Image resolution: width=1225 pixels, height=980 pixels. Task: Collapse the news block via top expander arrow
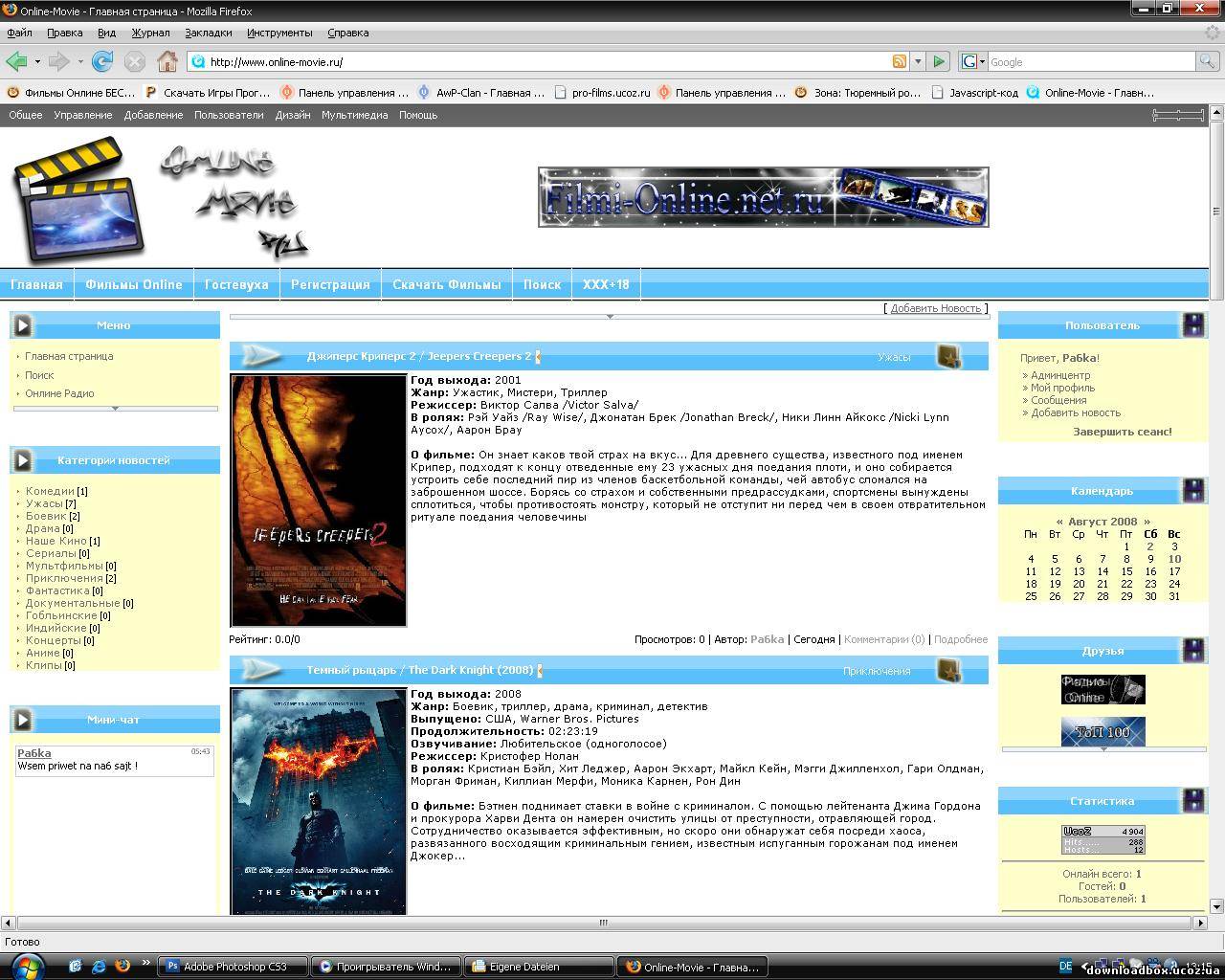pos(610,316)
